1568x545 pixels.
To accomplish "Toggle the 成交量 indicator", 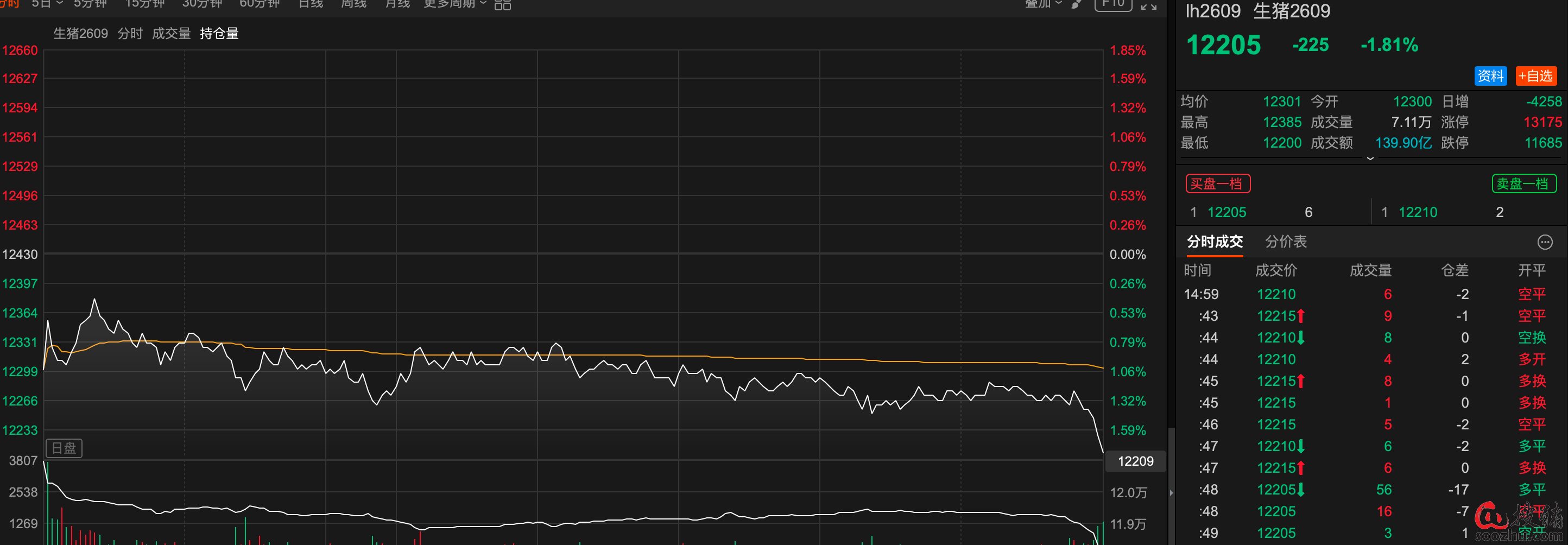I will click(x=171, y=34).
